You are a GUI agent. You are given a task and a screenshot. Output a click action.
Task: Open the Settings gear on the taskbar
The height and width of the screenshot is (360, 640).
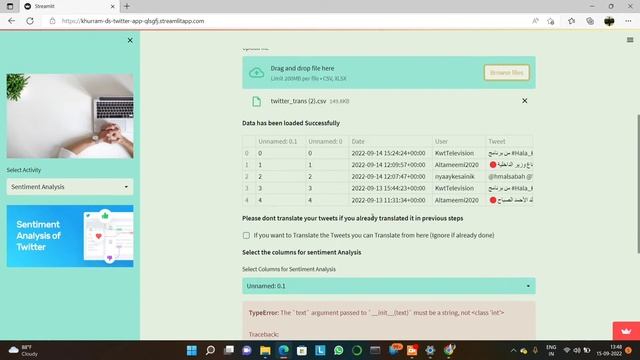coord(430,350)
